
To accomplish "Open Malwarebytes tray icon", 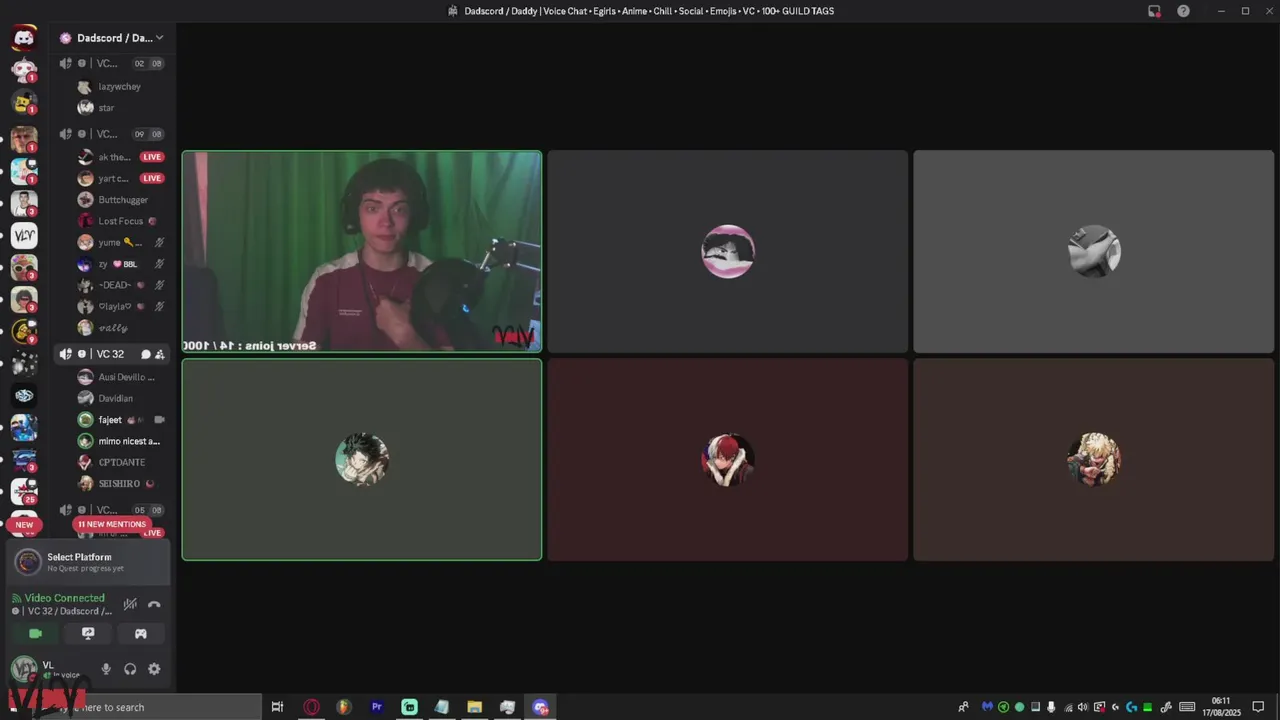I will [987, 707].
